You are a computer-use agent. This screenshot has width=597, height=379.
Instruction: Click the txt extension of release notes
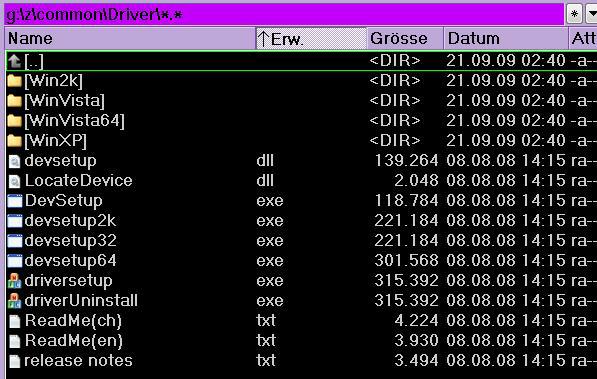[266, 360]
